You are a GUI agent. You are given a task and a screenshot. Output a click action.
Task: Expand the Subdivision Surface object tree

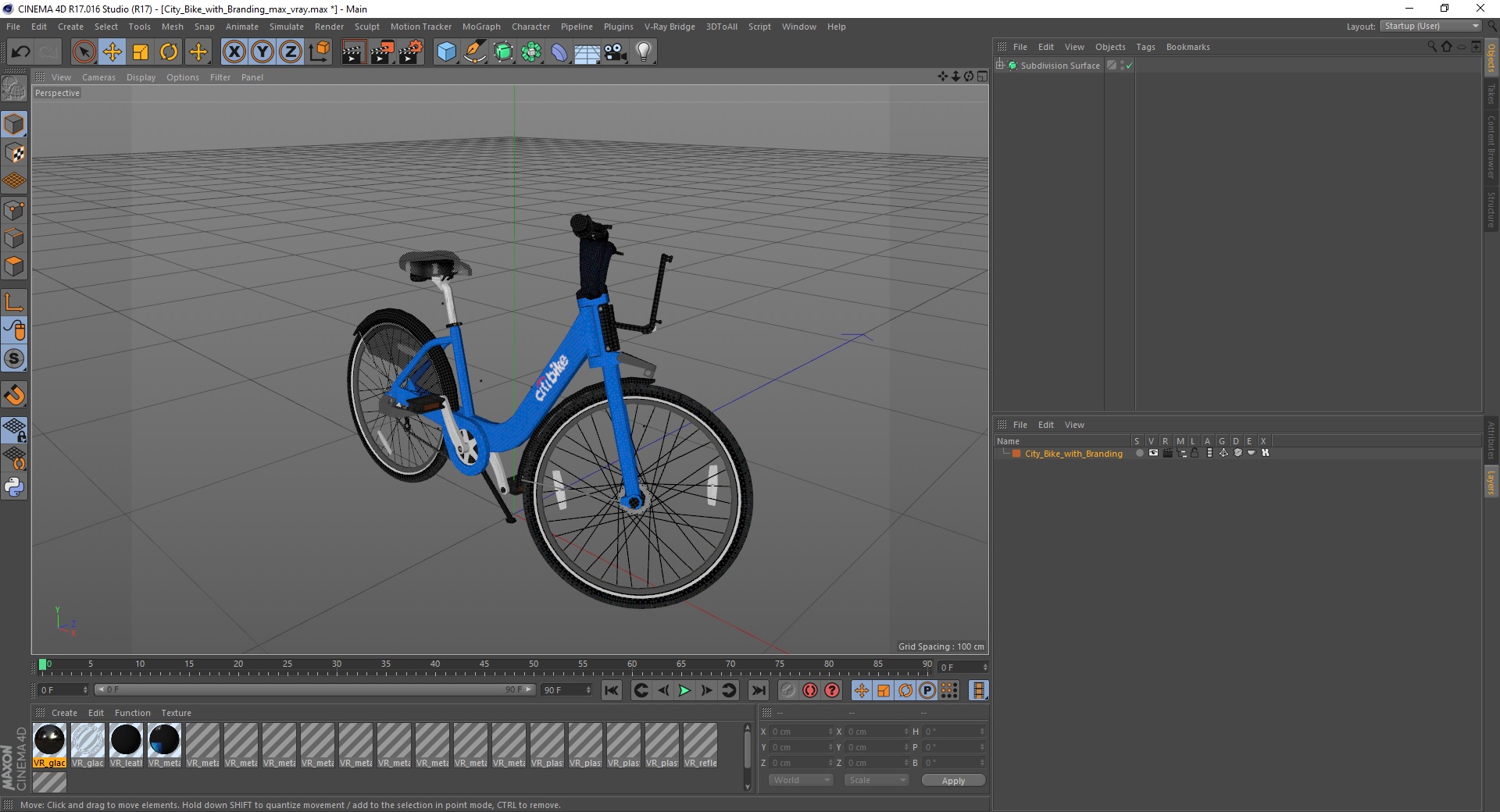[x=1000, y=66]
